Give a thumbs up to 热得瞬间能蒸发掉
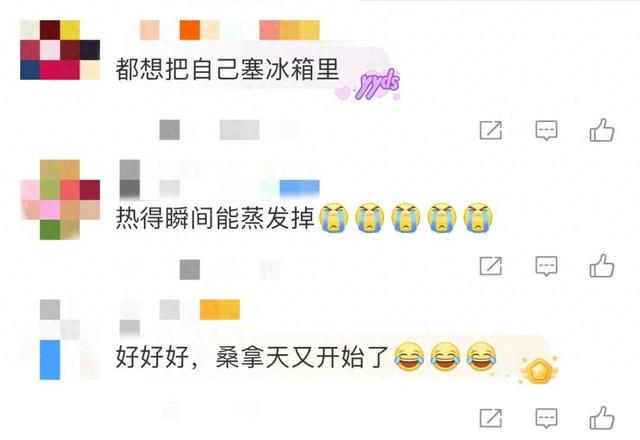 pos(602,266)
